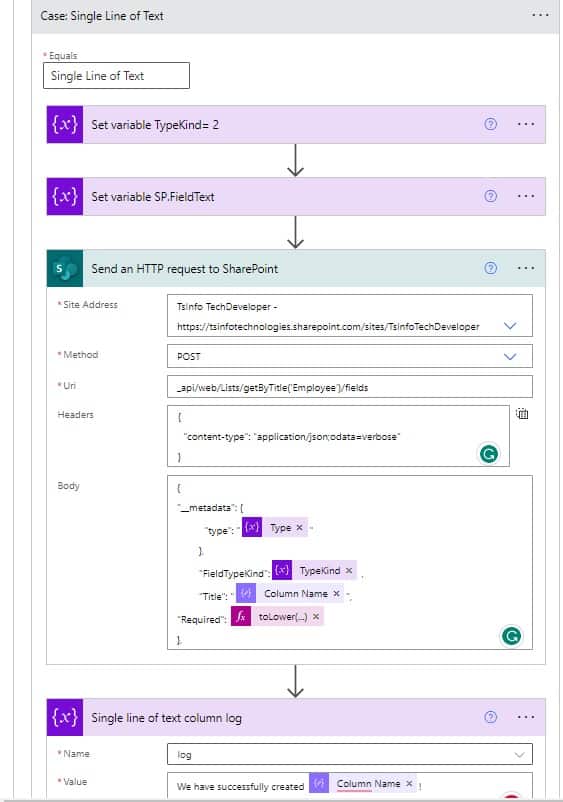Viewport: 563px width, 802px height.
Task: Click the fx icon of the toLower expression
Action: click(241, 617)
